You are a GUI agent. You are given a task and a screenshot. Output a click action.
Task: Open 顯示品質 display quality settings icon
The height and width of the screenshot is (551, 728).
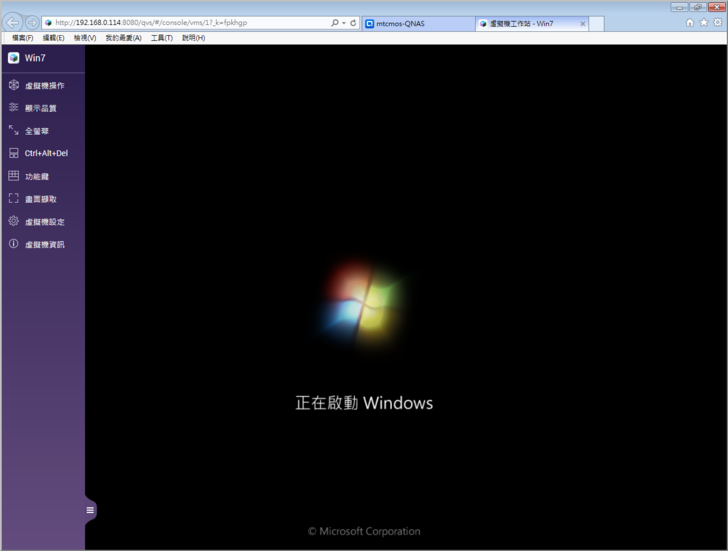point(14,107)
